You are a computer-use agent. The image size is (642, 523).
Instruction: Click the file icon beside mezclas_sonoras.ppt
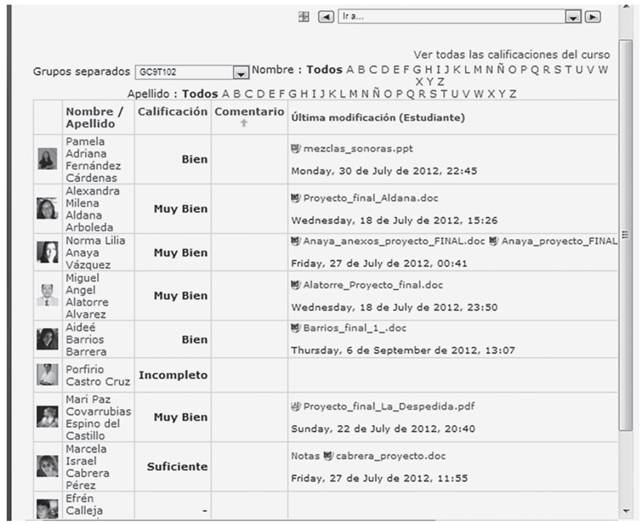295,149
